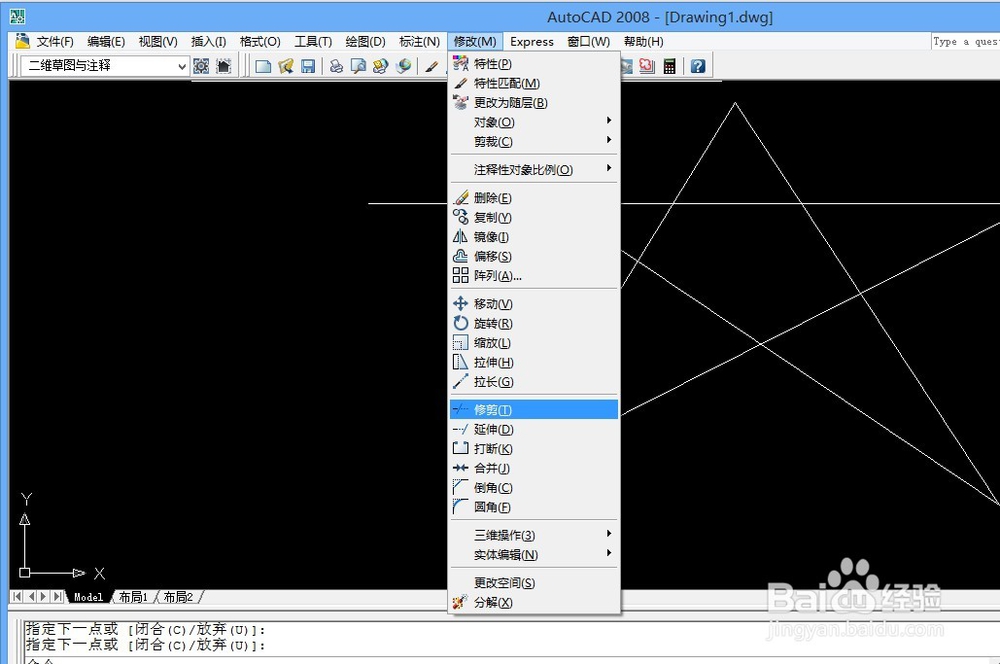1000x664 pixels.
Task: Open the 编辑(E) menu
Action: pos(106,41)
